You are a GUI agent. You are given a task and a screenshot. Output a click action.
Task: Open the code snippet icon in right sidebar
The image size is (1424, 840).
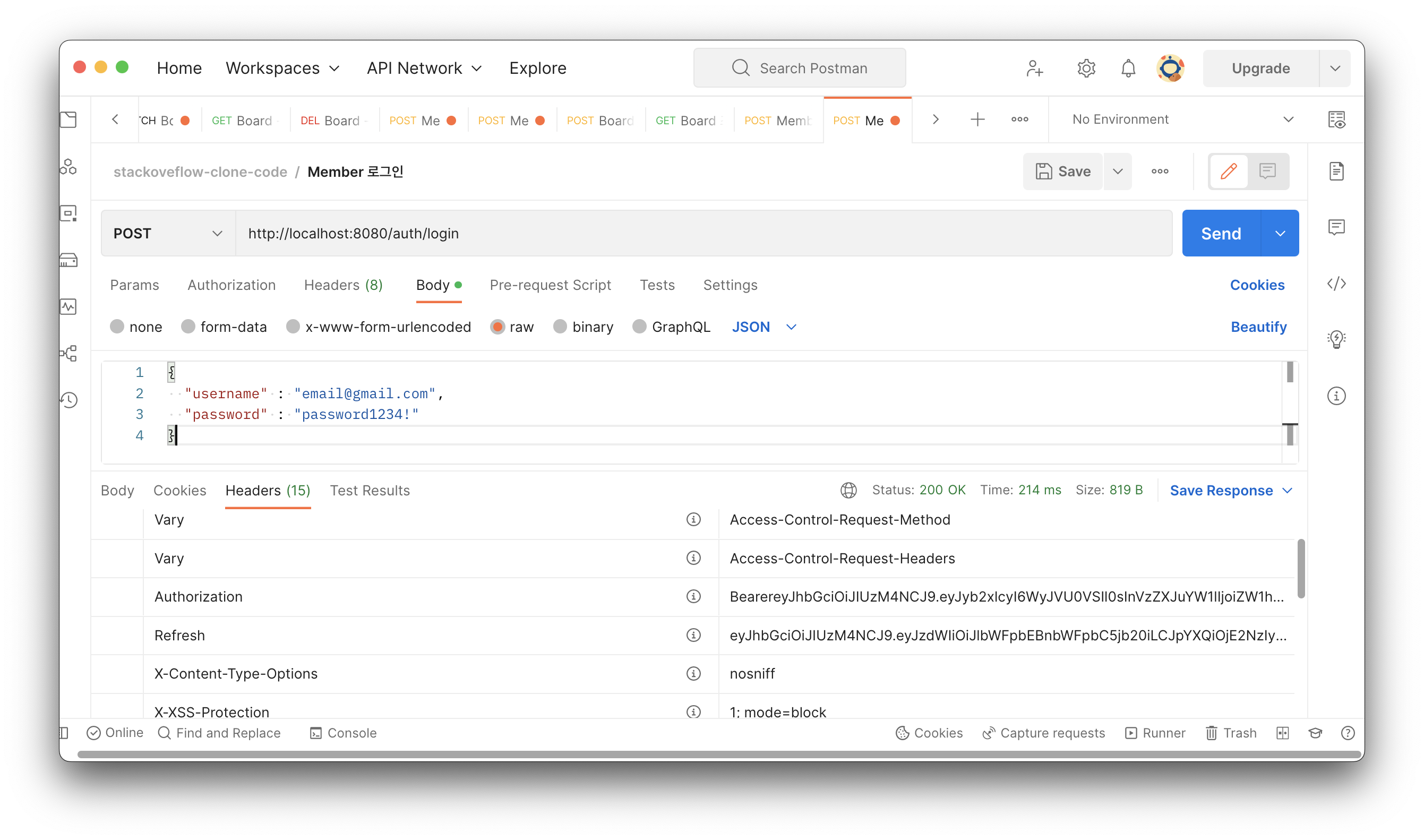pos(1336,284)
